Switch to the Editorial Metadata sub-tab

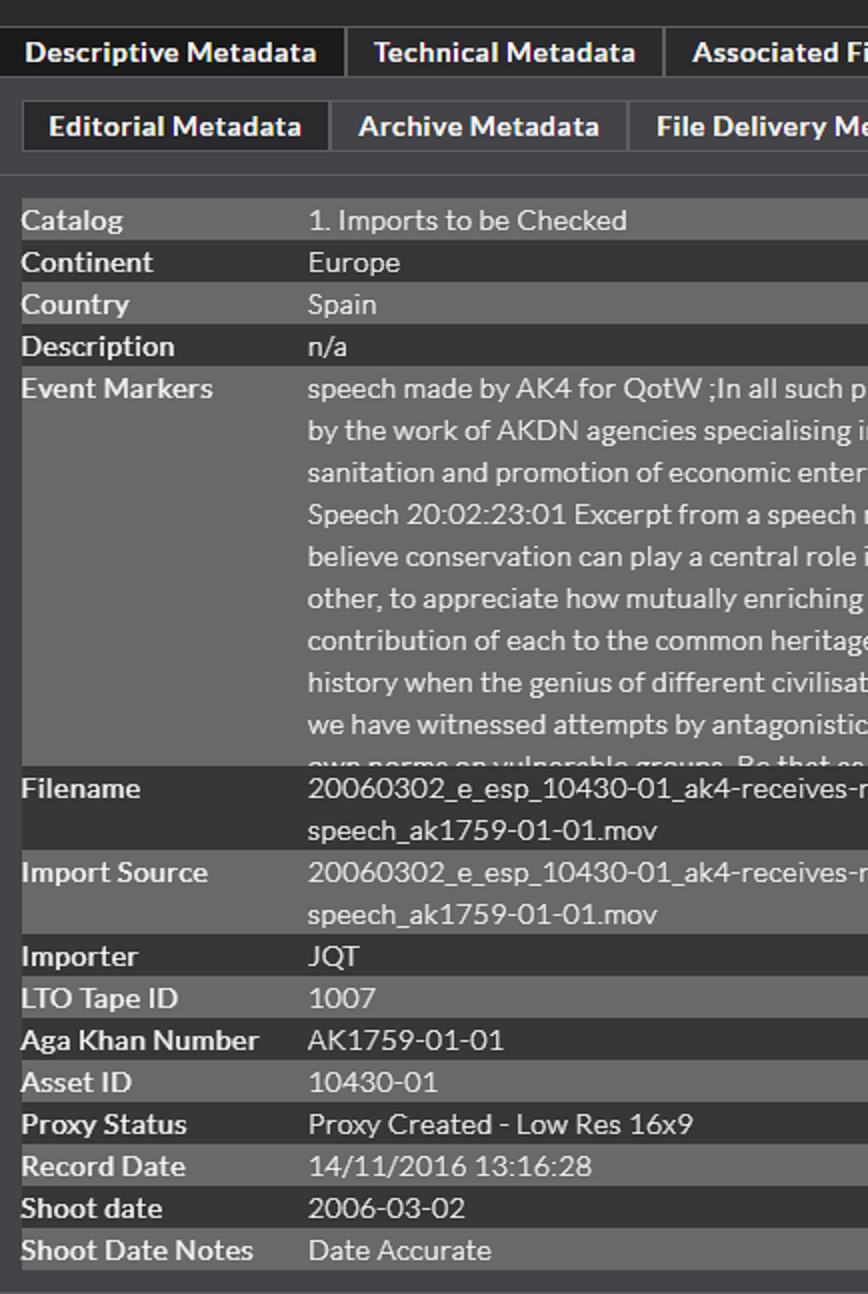point(175,127)
